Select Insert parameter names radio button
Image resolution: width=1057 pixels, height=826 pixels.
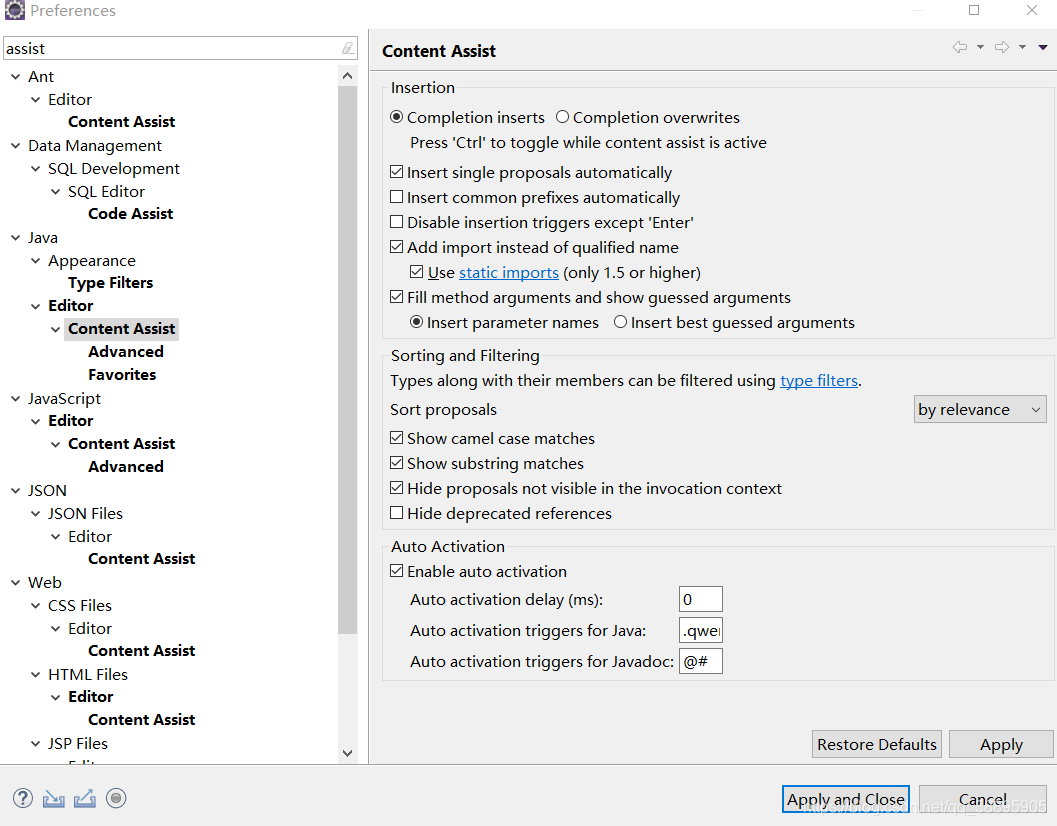[x=417, y=322]
